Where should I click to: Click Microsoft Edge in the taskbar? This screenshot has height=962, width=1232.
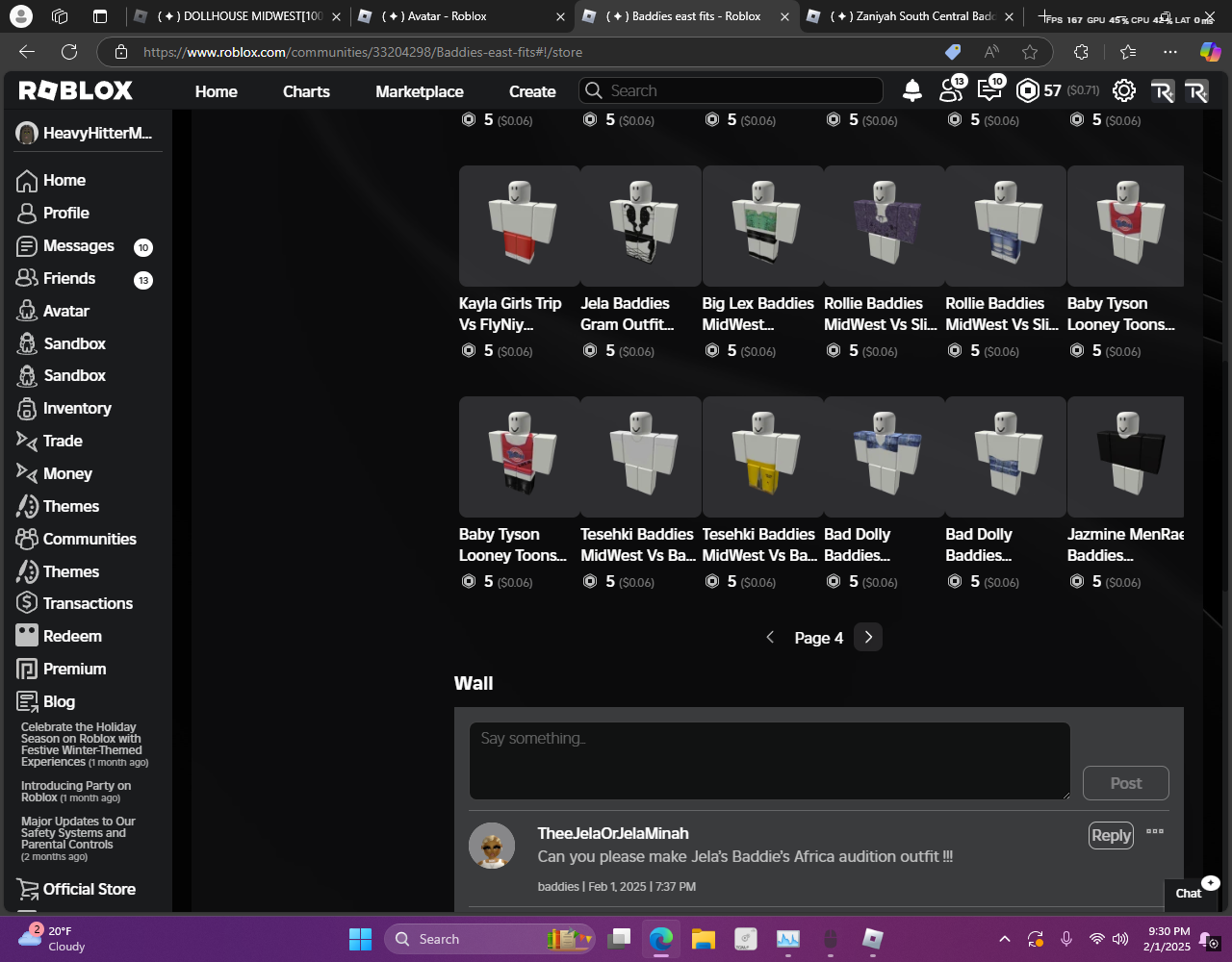[661, 939]
